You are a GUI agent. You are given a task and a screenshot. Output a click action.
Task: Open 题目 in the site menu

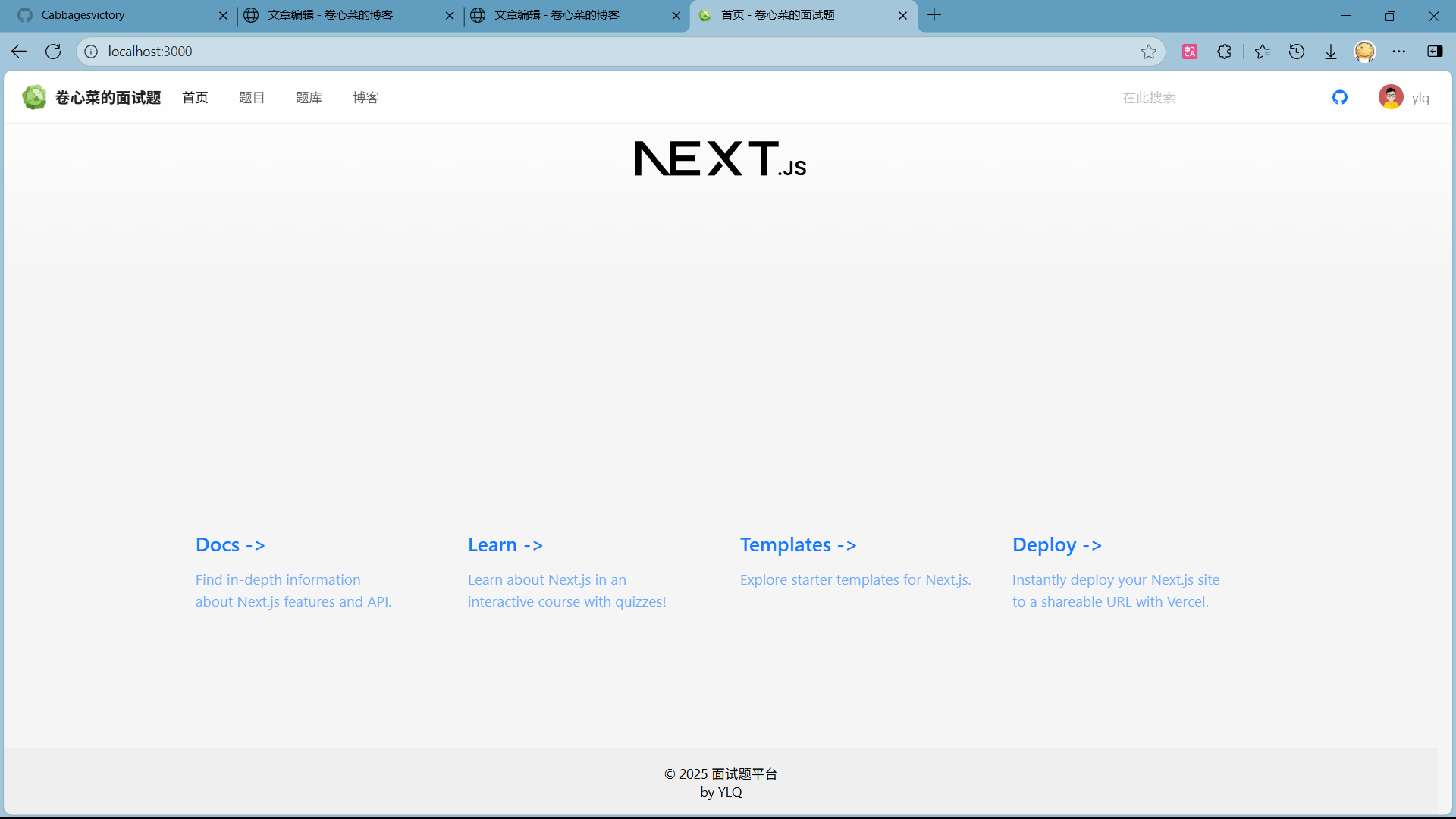[x=252, y=97]
